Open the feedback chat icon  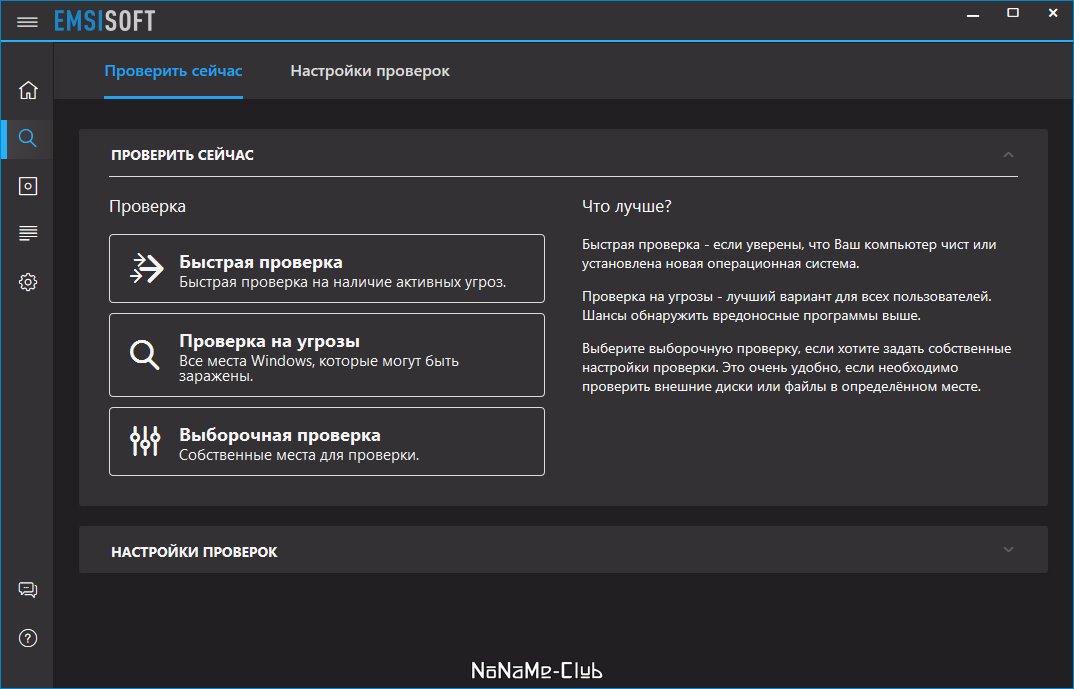tap(28, 590)
